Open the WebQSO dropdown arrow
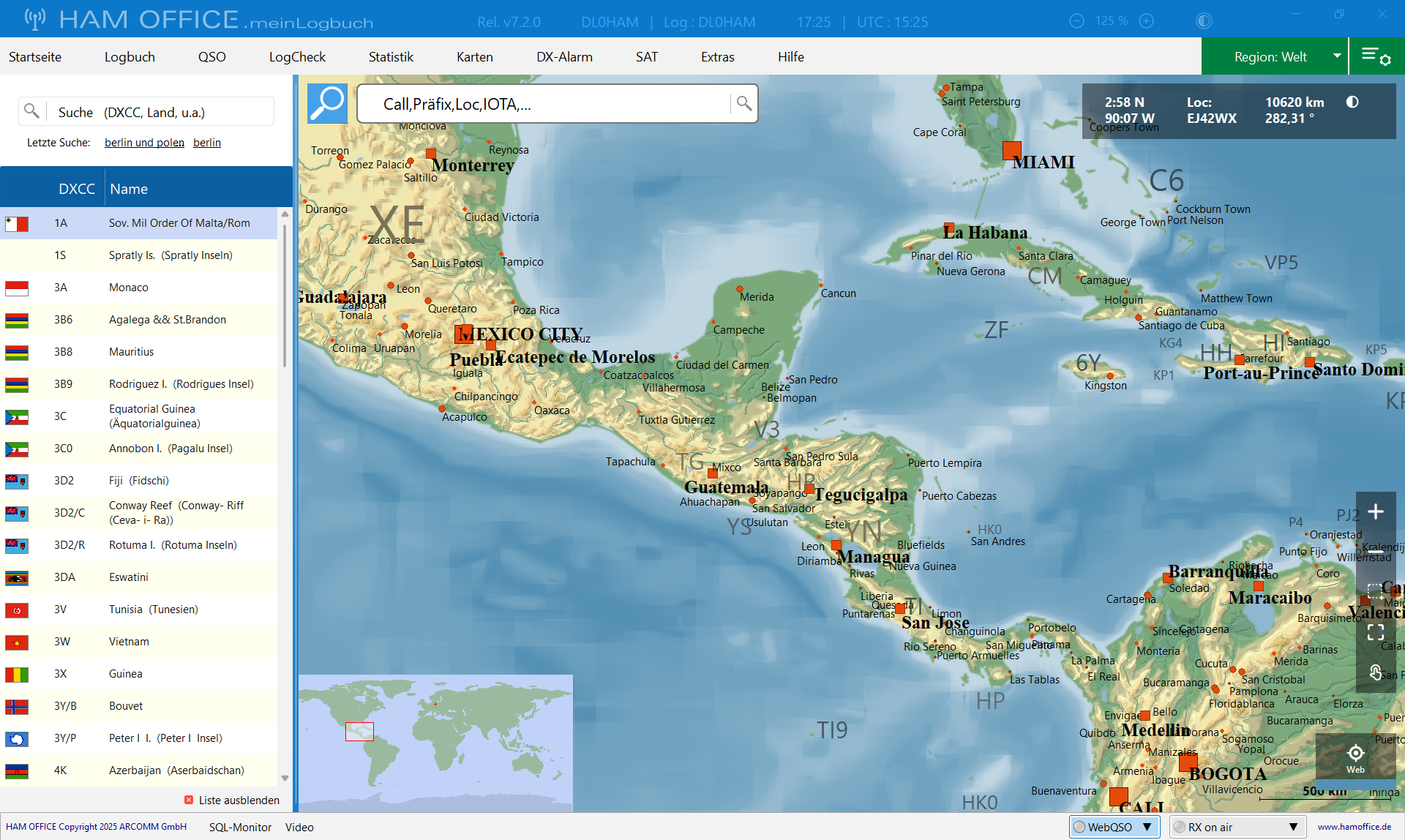The height and width of the screenshot is (840, 1405). [1147, 827]
